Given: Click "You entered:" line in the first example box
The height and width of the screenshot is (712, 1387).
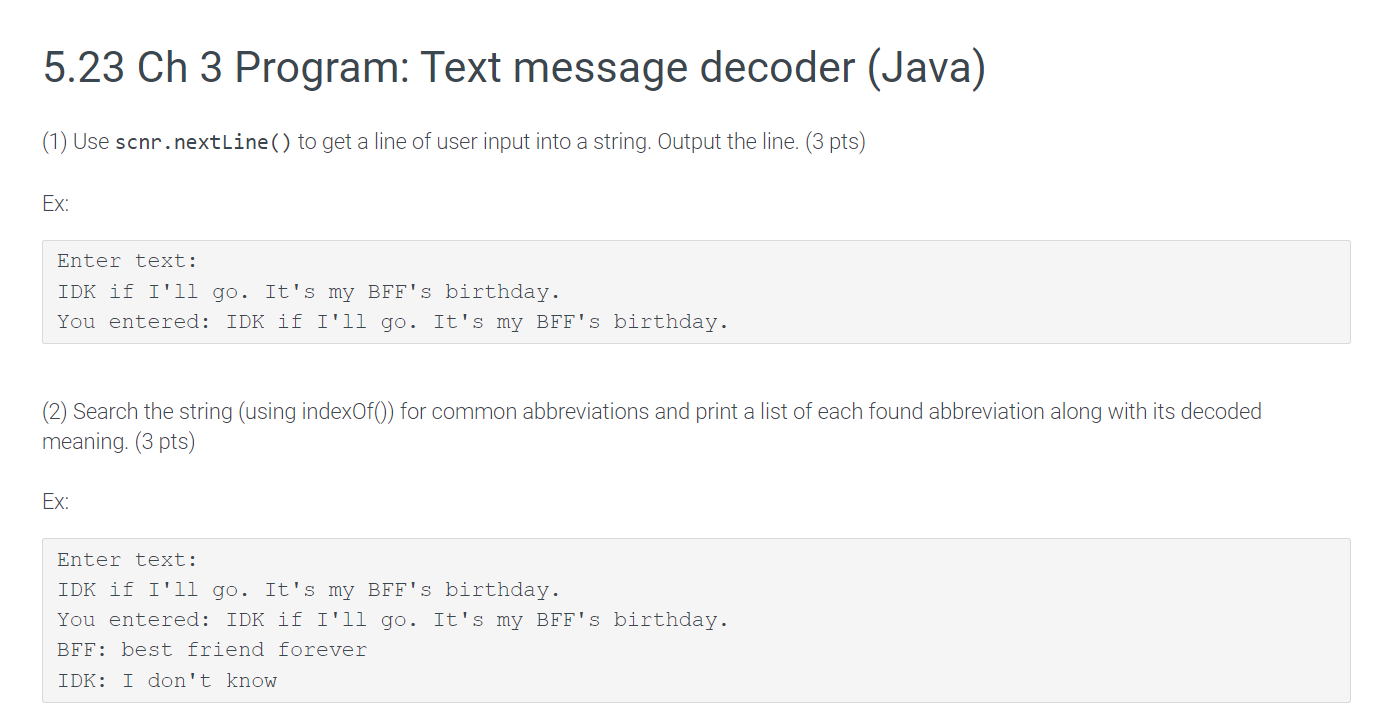Looking at the screenshot, I should pos(393,322).
